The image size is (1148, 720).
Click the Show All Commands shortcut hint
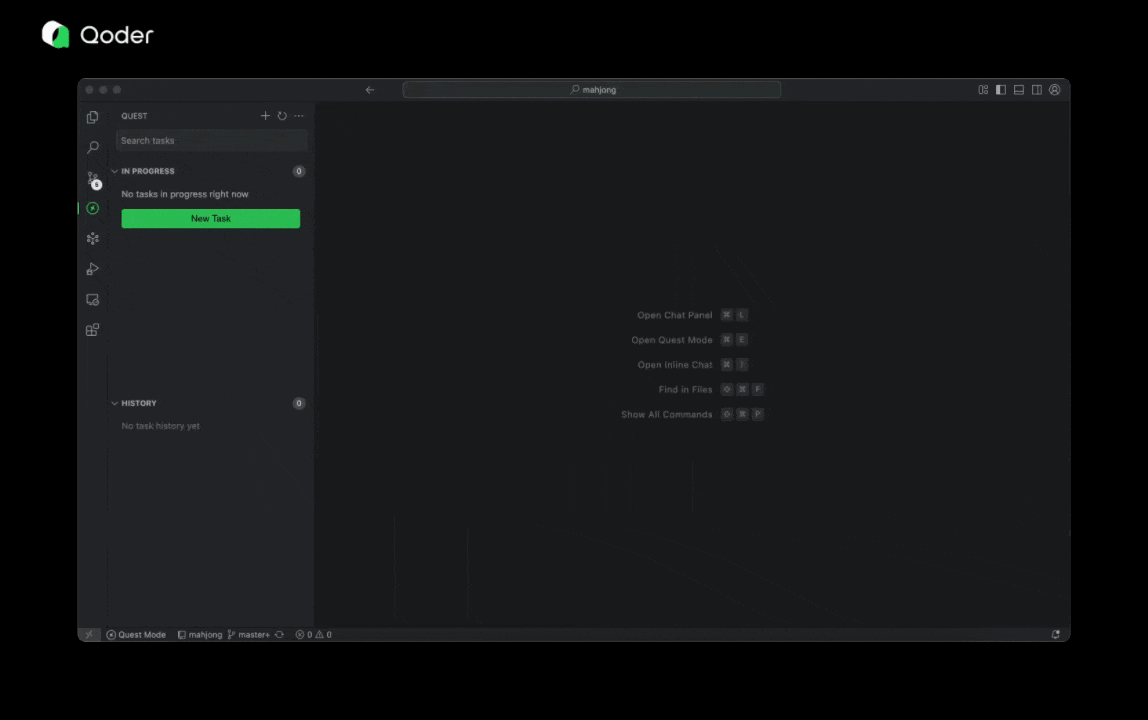[x=692, y=415]
